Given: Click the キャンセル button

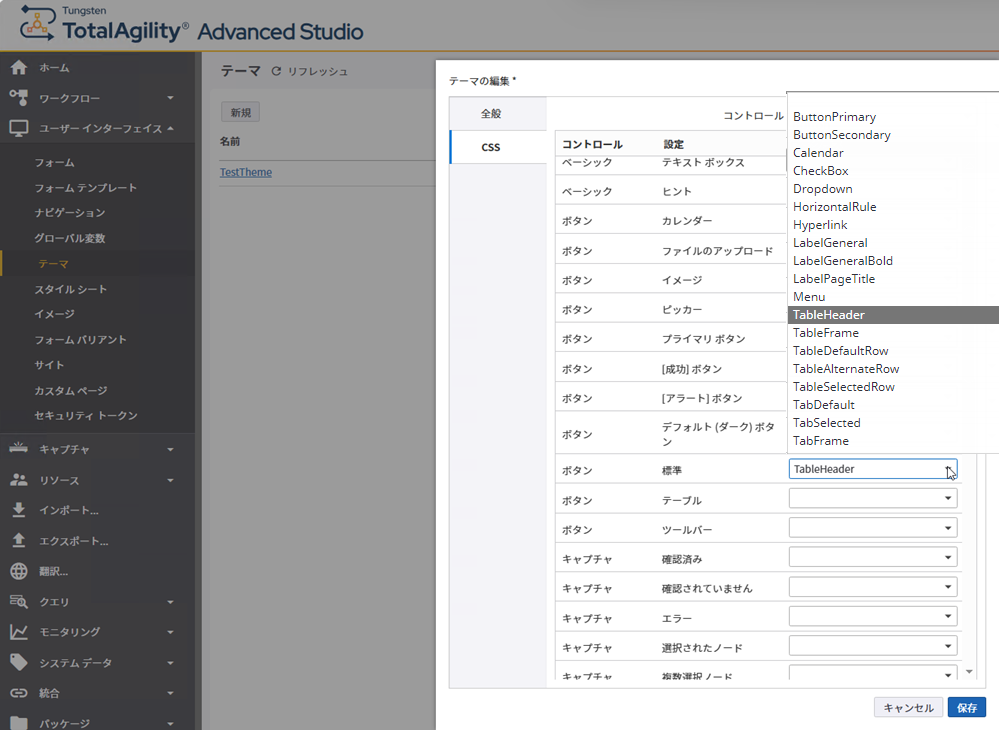Looking at the screenshot, I should click(x=908, y=708).
